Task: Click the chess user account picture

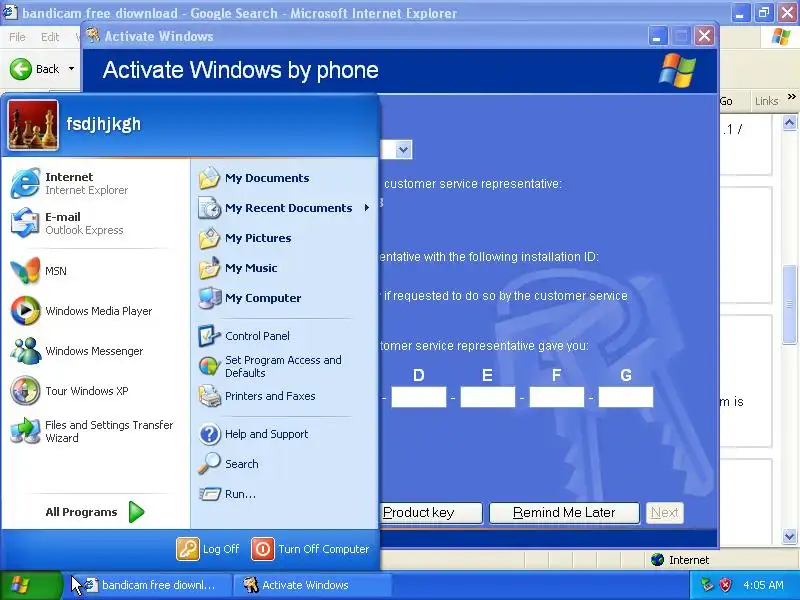Action: tap(33, 125)
